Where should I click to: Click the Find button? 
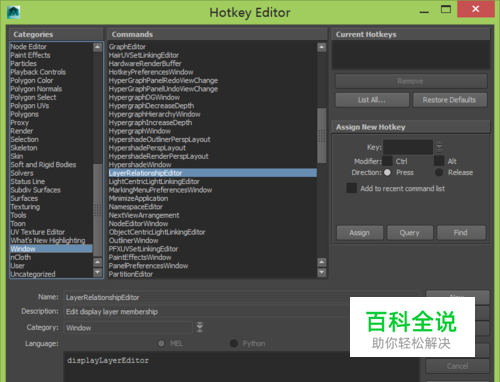point(461,232)
